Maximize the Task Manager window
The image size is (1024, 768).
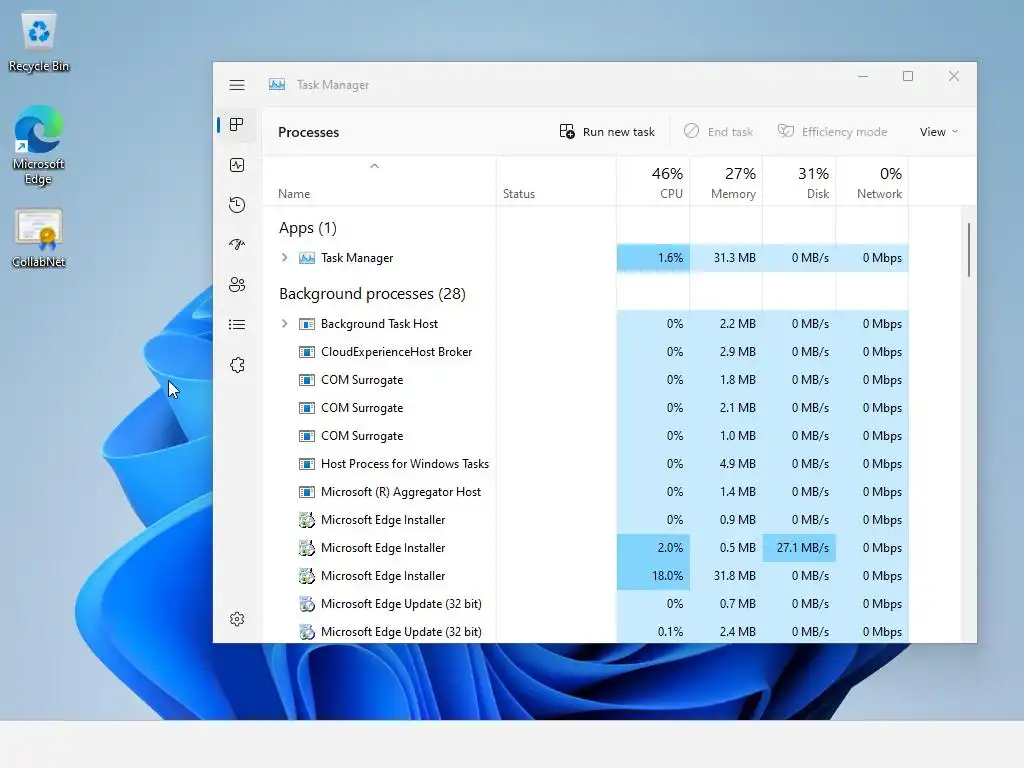tap(908, 76)
